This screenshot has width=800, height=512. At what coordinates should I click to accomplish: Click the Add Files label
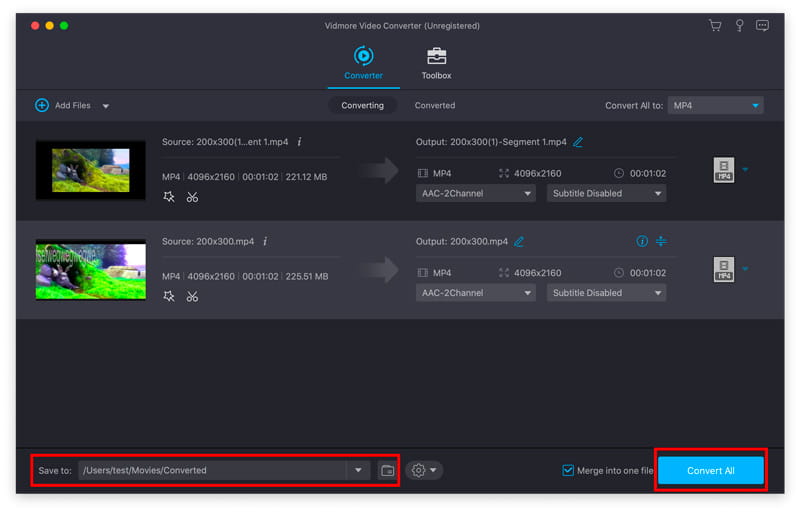(72, 106)
